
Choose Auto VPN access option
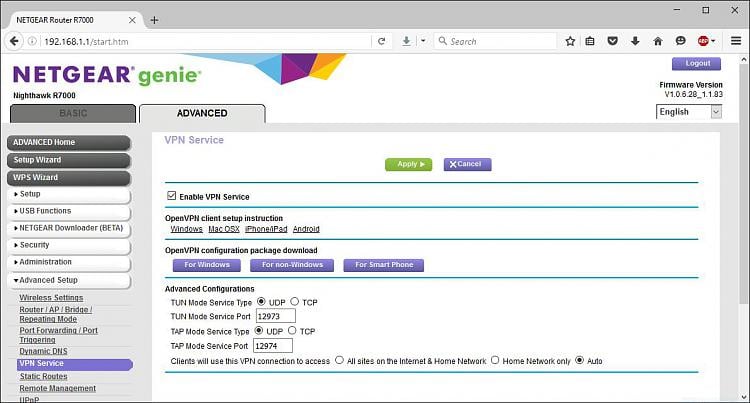[580, 360]
